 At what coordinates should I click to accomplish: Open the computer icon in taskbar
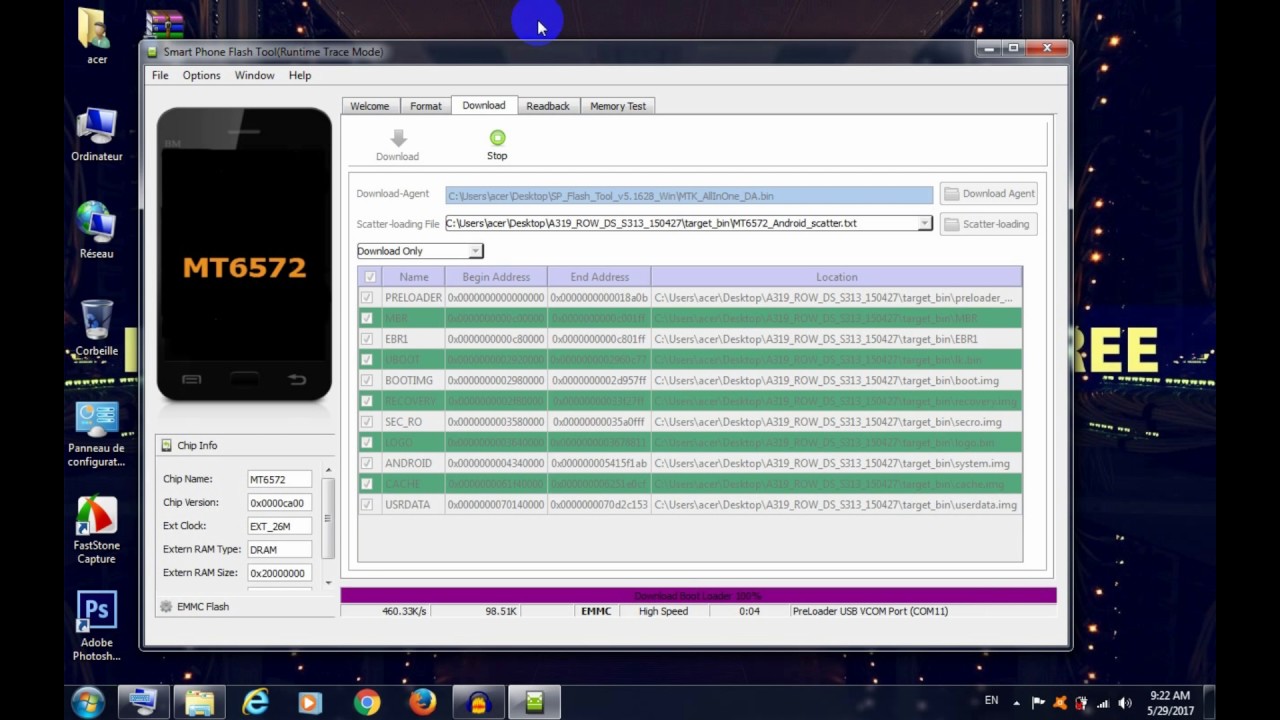(143, 703)
